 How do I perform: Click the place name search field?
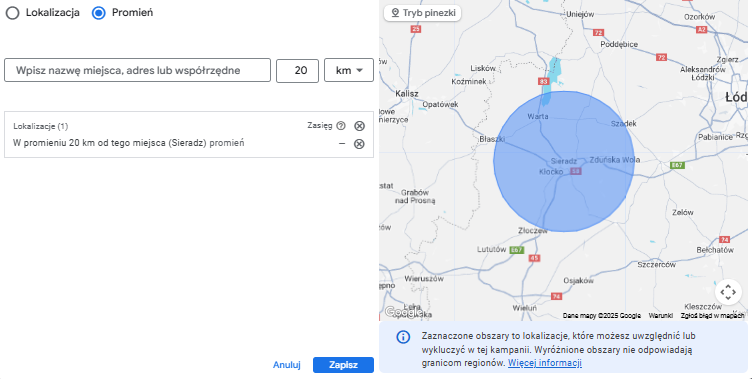pyautogui.click(x=137, y=71)
